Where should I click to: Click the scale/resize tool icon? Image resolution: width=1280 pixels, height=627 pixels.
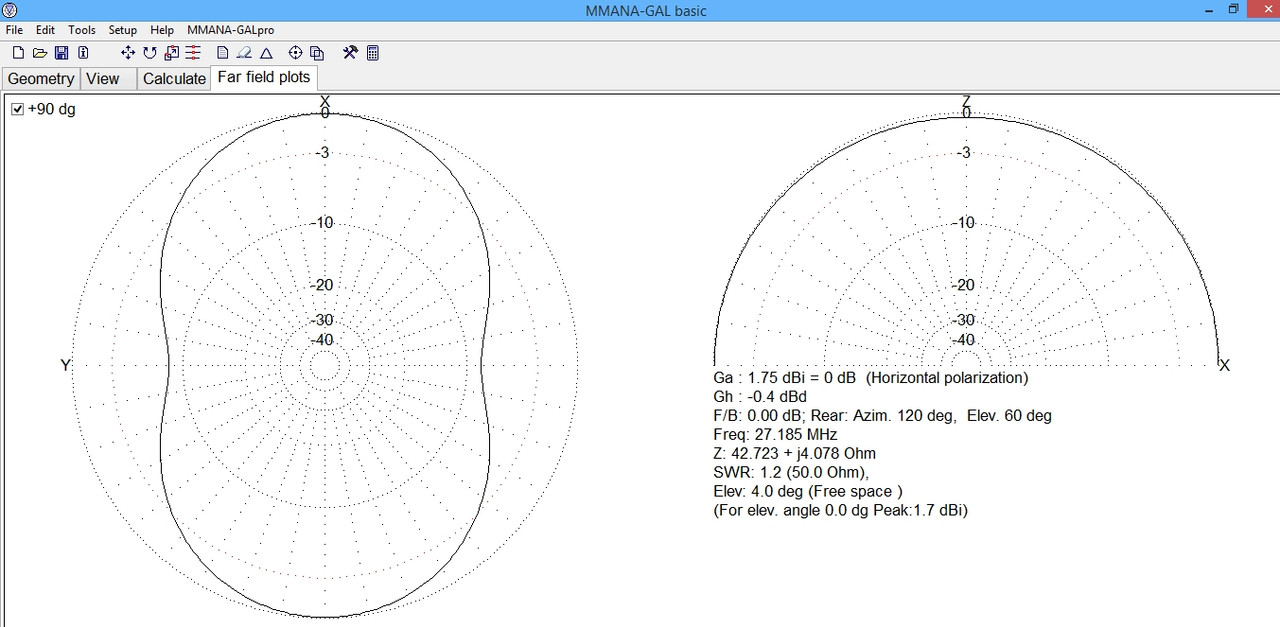click(x=171, y=53)
